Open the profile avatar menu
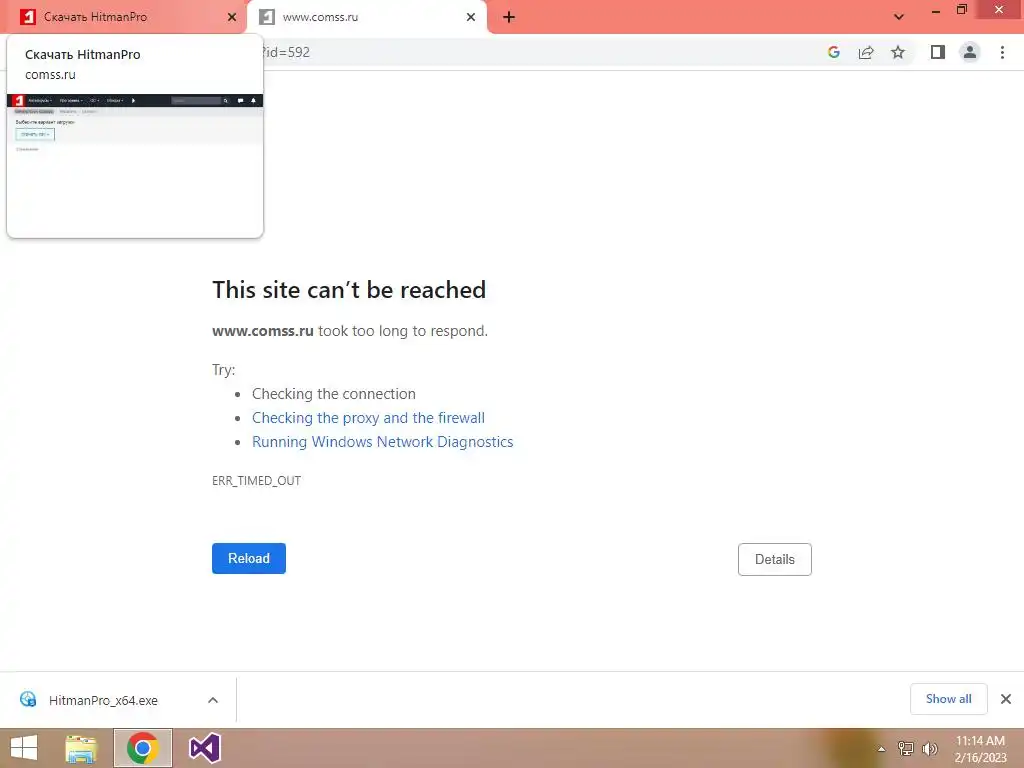 (x=970, y=52)
